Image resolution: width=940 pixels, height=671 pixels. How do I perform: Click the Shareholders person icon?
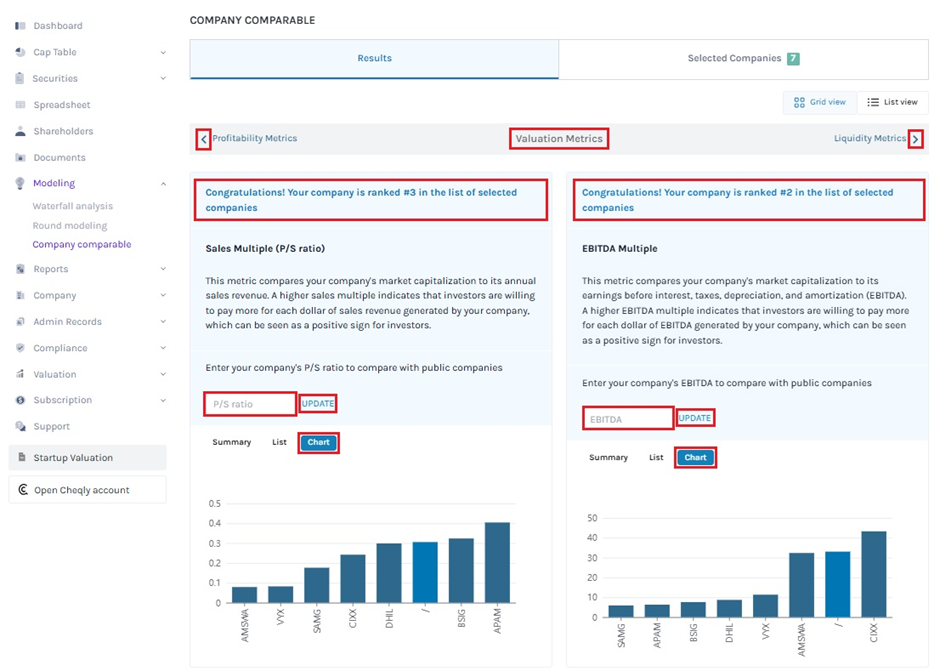click(x=20, y=131)
